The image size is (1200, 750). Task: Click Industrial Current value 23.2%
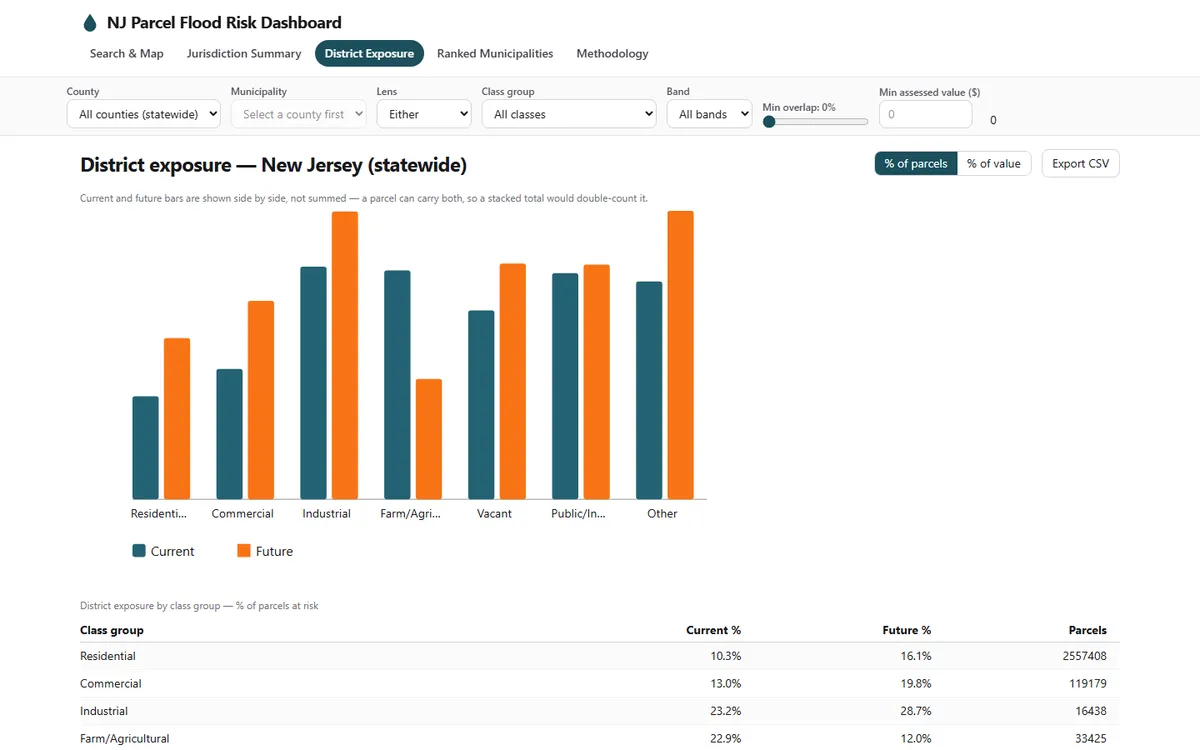point(726,711)
